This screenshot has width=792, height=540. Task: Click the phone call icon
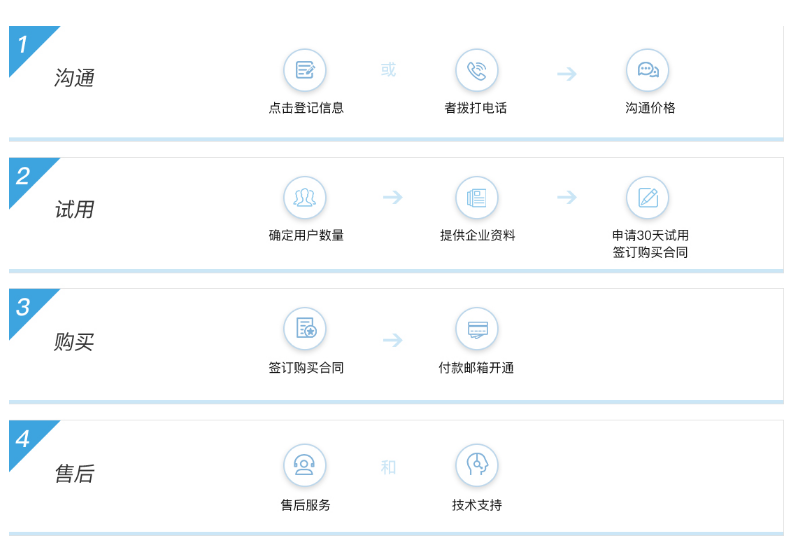pos(476,70)
